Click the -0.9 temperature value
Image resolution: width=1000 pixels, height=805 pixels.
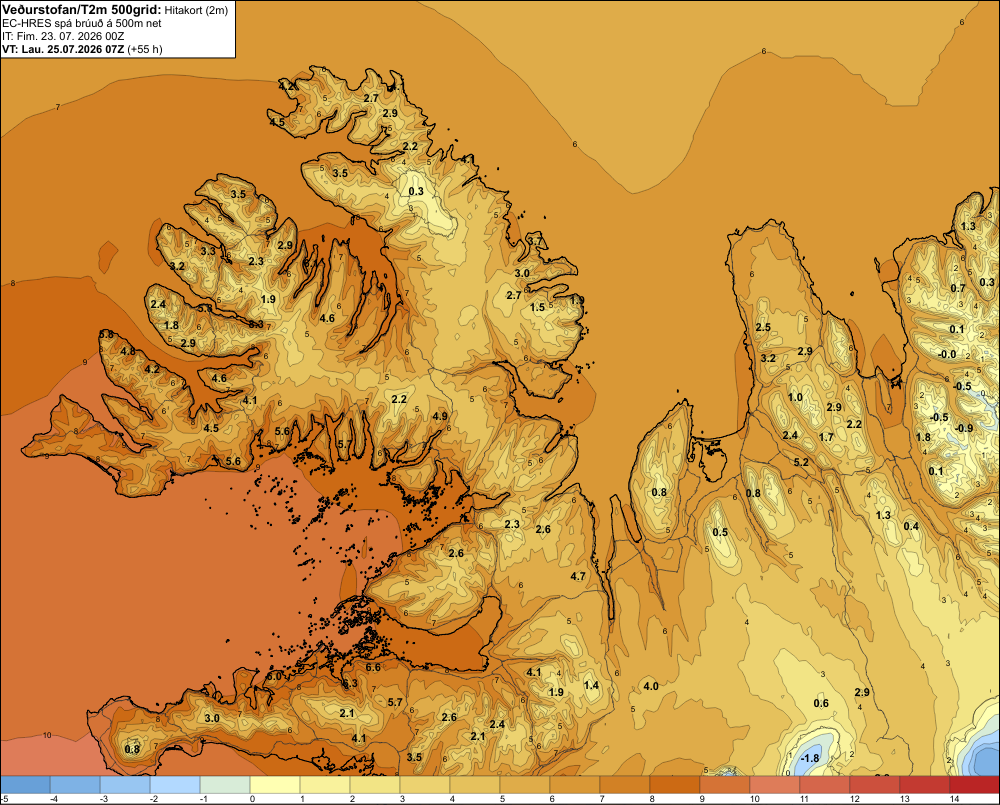pyautogui.click(x=964, y=428)
